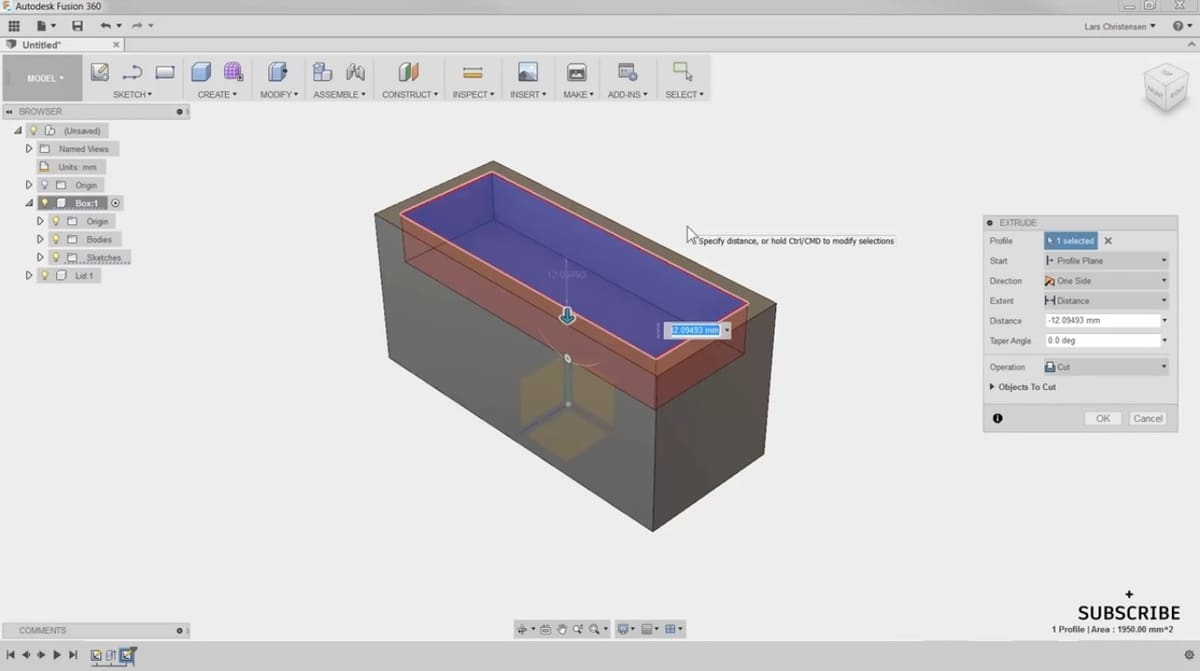Screen dimensions: 1200x671
Task: Click the info icon in Extrude dialog
Action: pos(998,418)
